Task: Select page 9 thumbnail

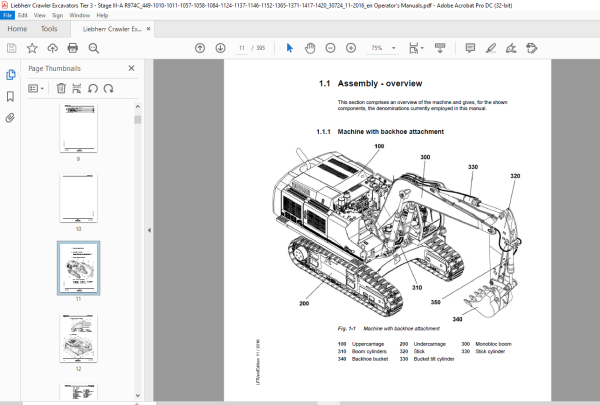Action: [x=78, y=128]
